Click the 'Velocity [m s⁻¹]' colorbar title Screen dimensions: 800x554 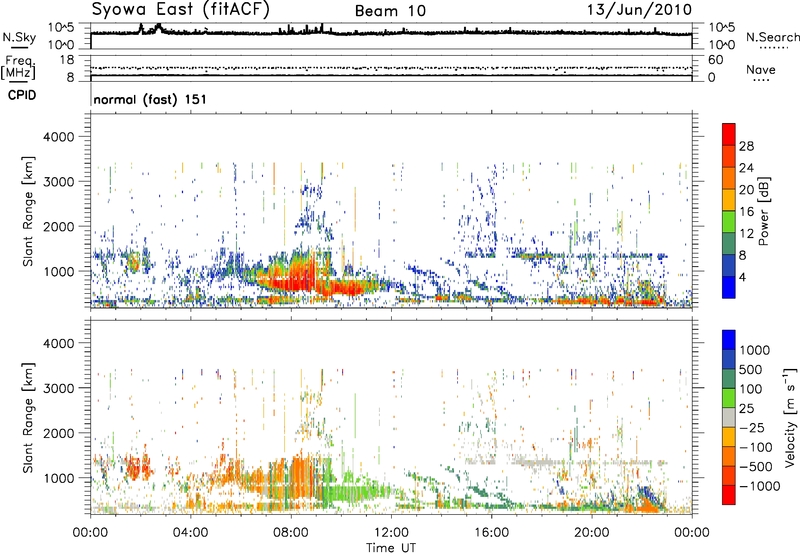point(790,417)
